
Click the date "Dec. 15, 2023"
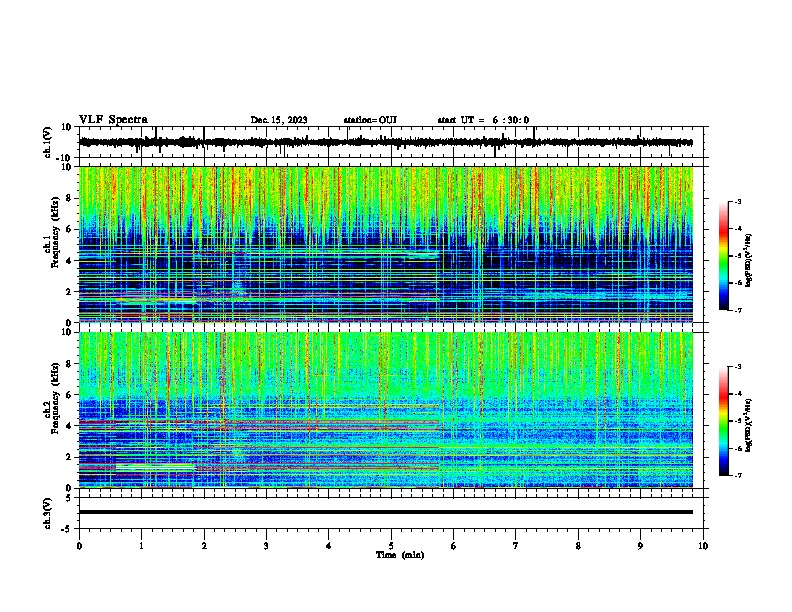tap(279, 120)
